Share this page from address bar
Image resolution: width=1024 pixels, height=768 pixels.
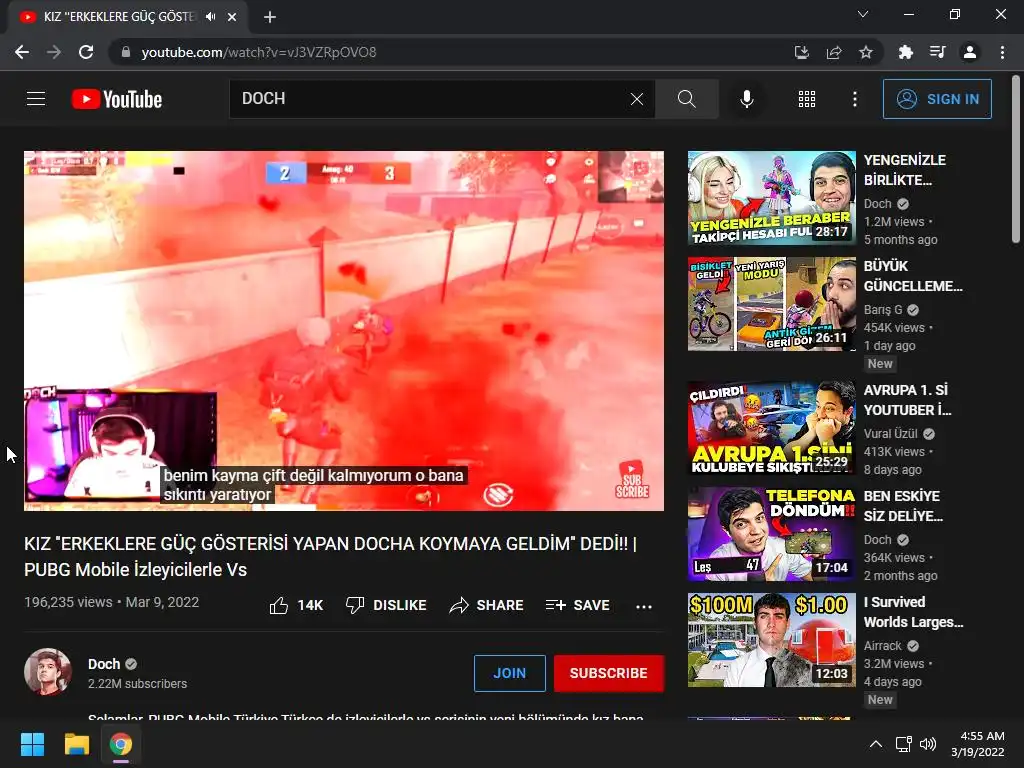pos(834,52)
